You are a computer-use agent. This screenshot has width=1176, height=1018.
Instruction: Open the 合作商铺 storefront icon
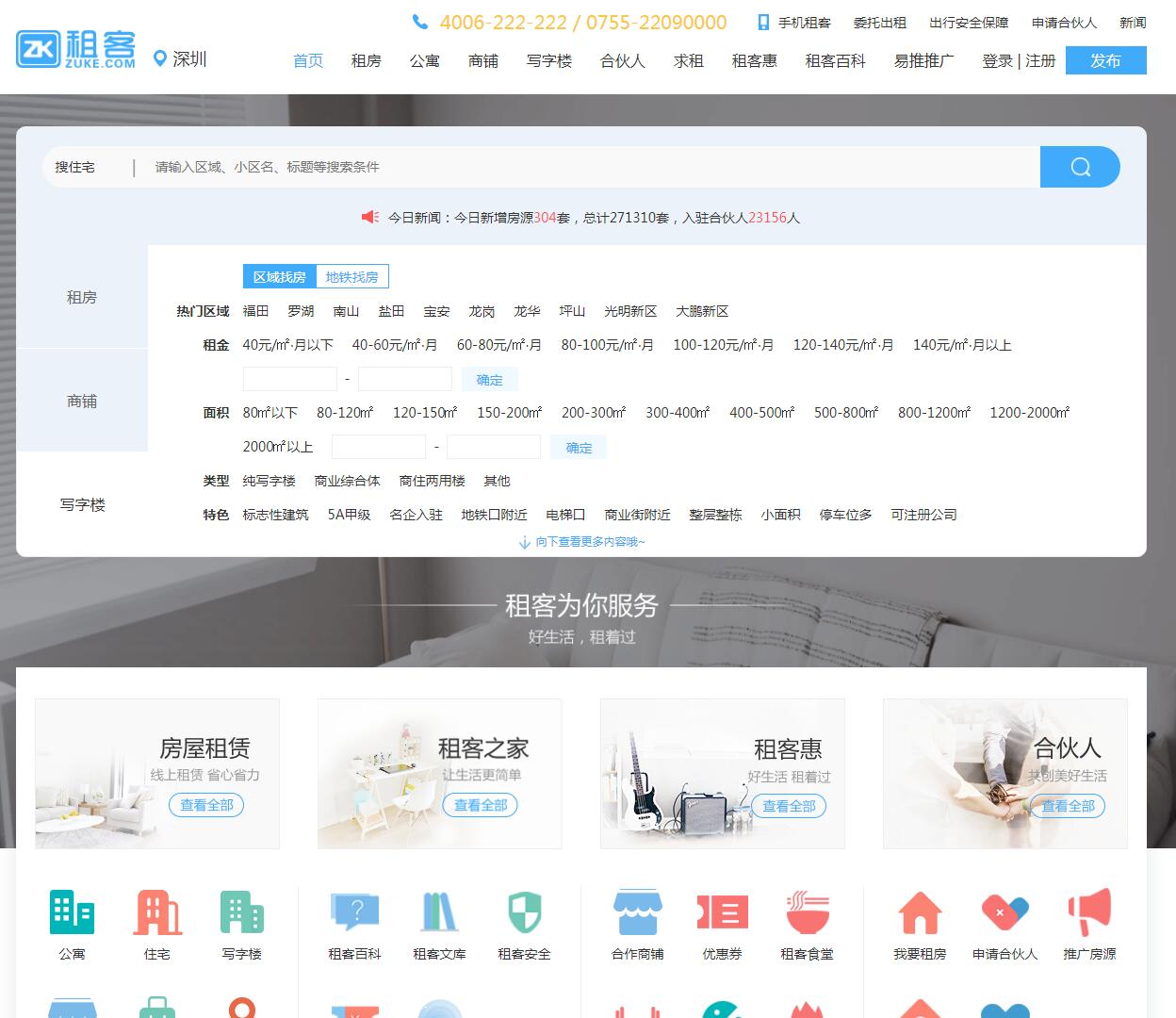pos(638,911)
